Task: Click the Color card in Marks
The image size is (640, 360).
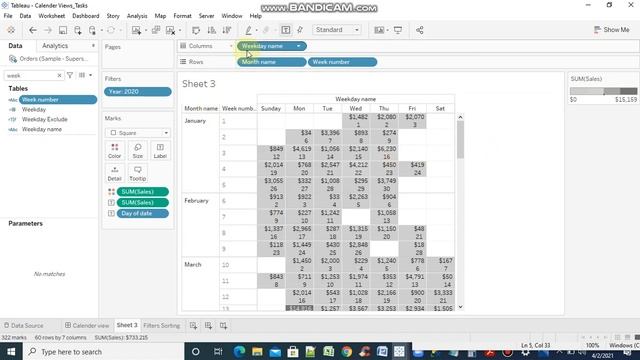Action: click(115, 151)
